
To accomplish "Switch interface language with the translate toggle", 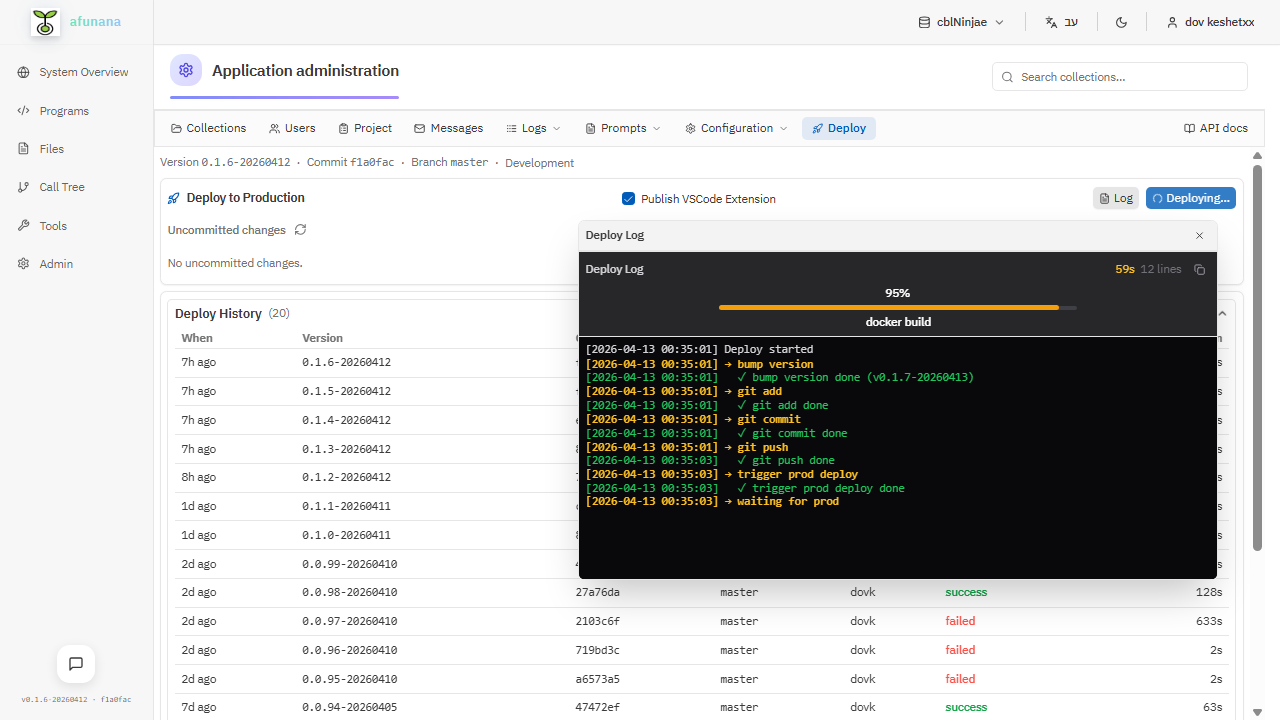I will click(1061, 21).
